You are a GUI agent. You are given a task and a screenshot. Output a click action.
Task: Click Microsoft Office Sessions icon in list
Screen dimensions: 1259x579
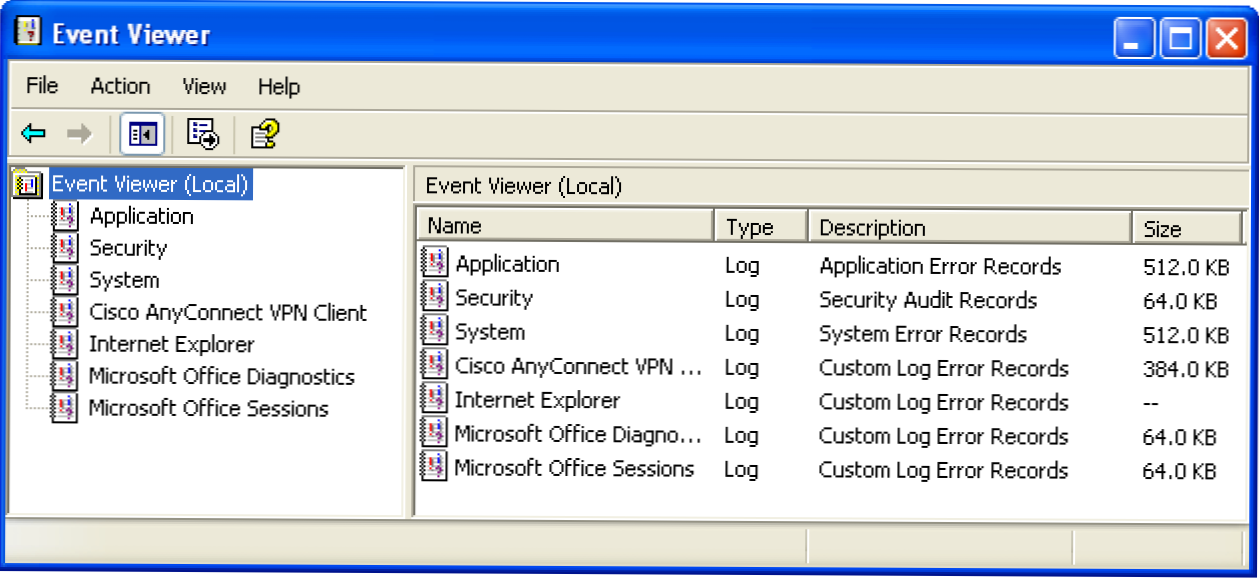pos(435,468)
